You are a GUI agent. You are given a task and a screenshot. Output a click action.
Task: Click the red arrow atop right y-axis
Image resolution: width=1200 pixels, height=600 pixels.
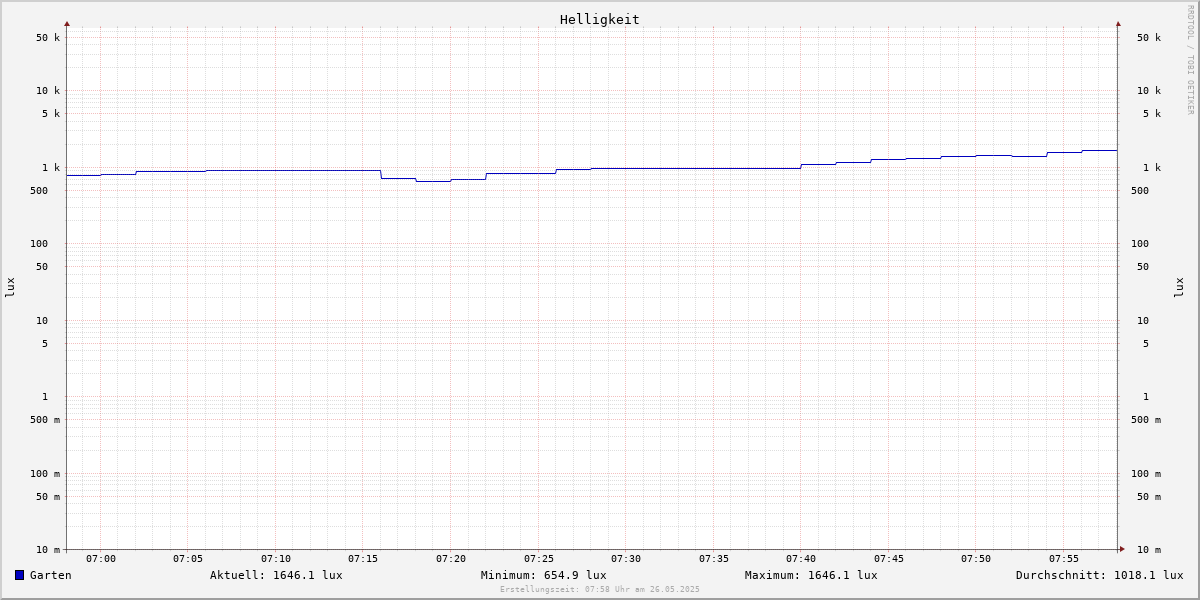(x=1118, y=23)
